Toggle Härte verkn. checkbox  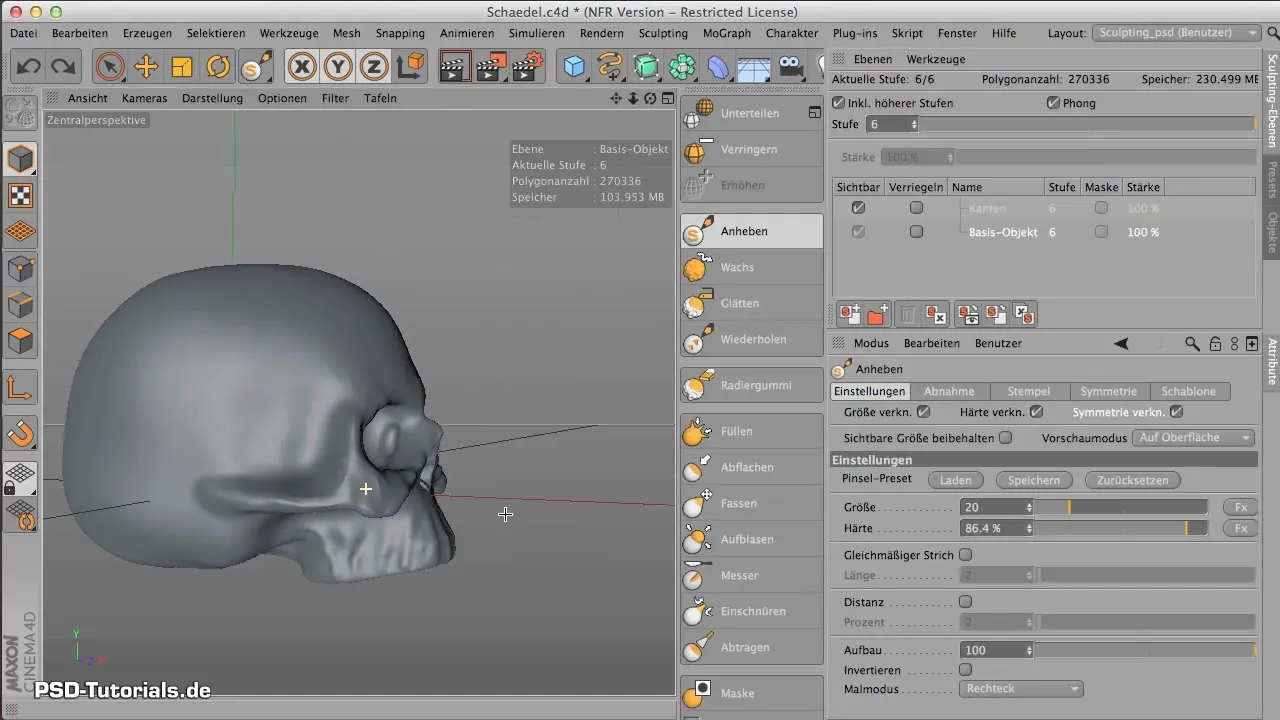point(1037,411)
